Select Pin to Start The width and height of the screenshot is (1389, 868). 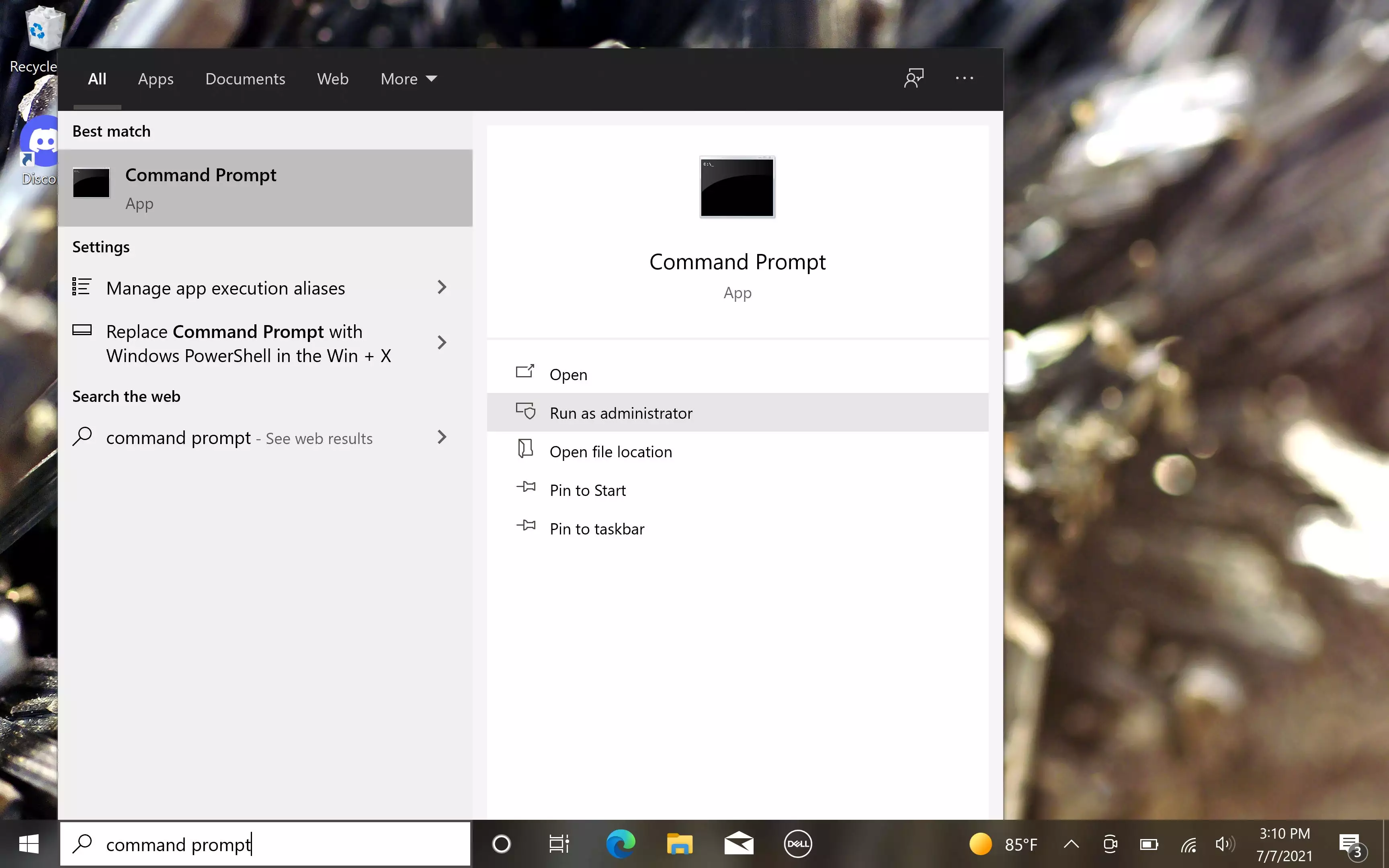click(738, 490)
